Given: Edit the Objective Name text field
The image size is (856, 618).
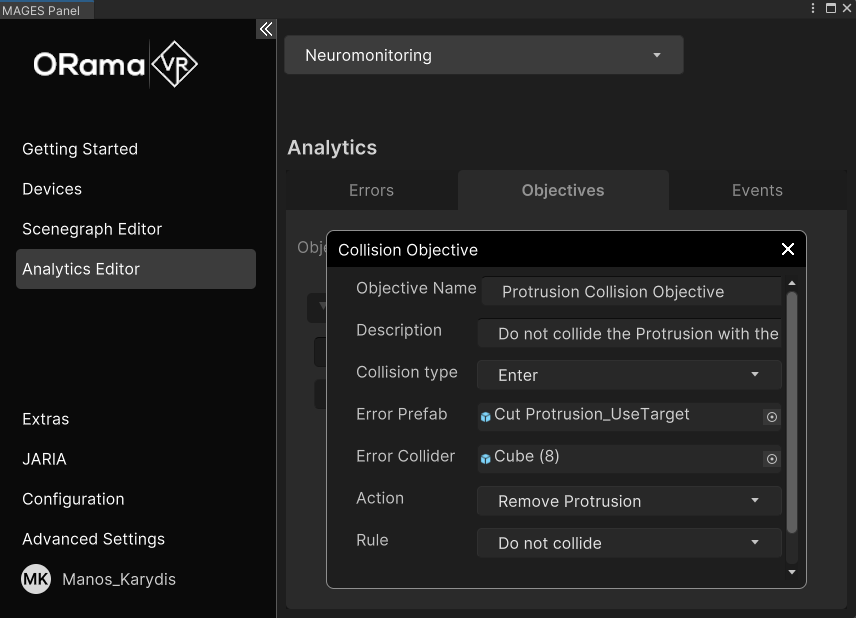Looking at the screenshot, I should pyautogui.click(x=629, y=292).
